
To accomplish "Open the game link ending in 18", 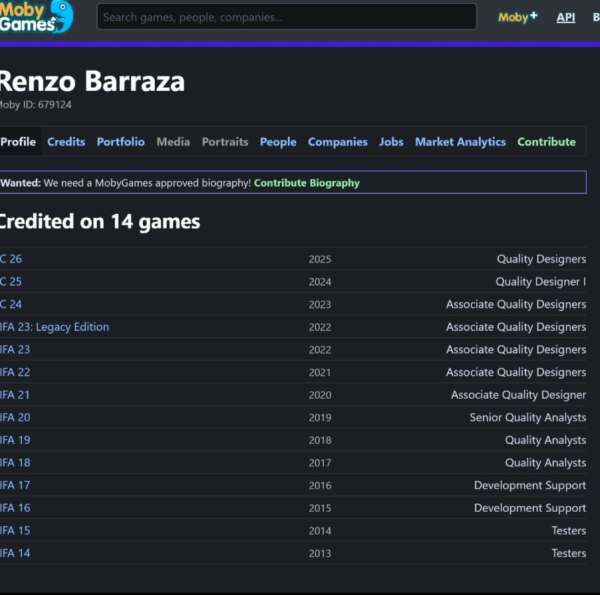I will (x=15, y=462).
